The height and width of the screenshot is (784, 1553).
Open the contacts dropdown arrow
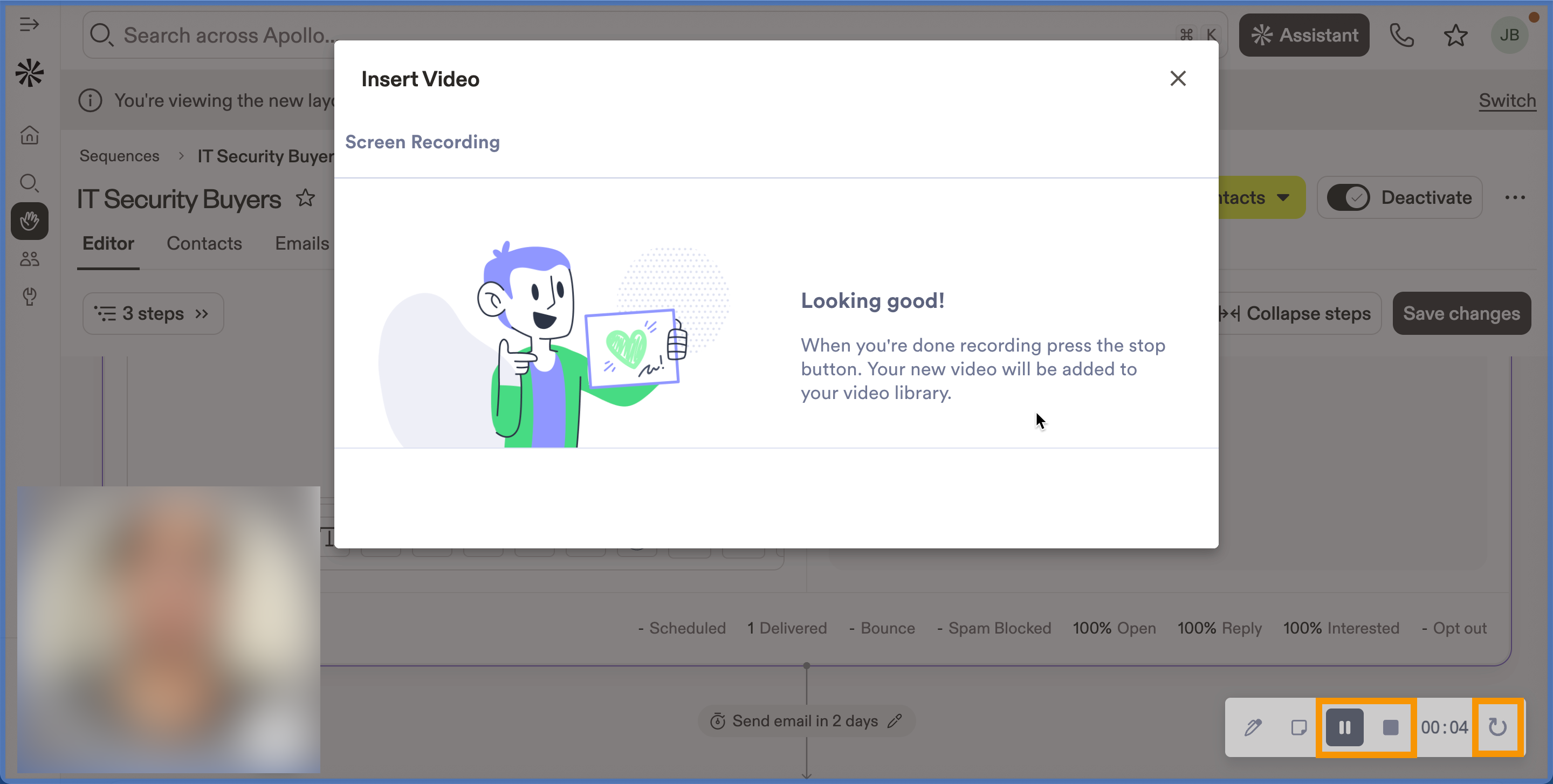click(1283, 198)
